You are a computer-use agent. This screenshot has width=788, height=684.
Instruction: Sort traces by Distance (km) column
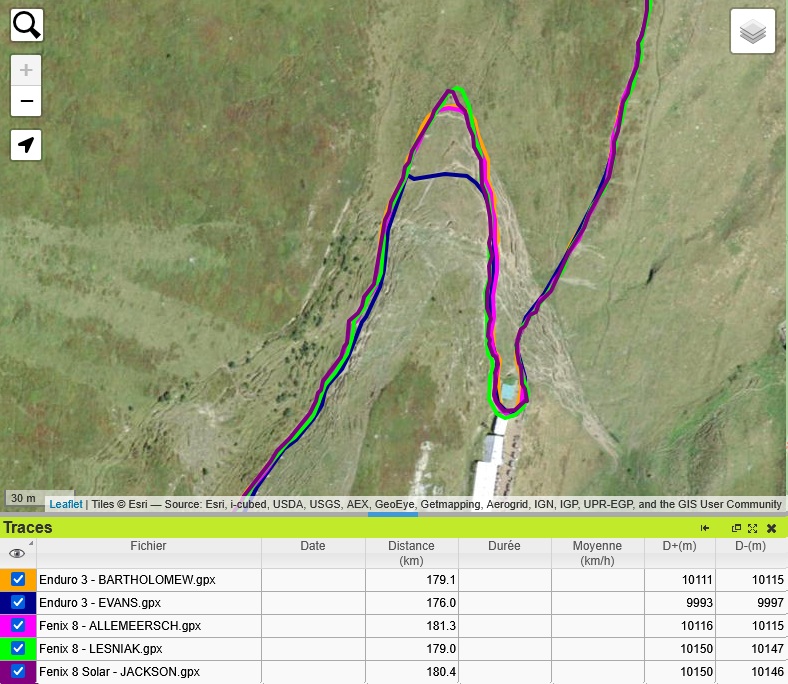pos(412,553)
